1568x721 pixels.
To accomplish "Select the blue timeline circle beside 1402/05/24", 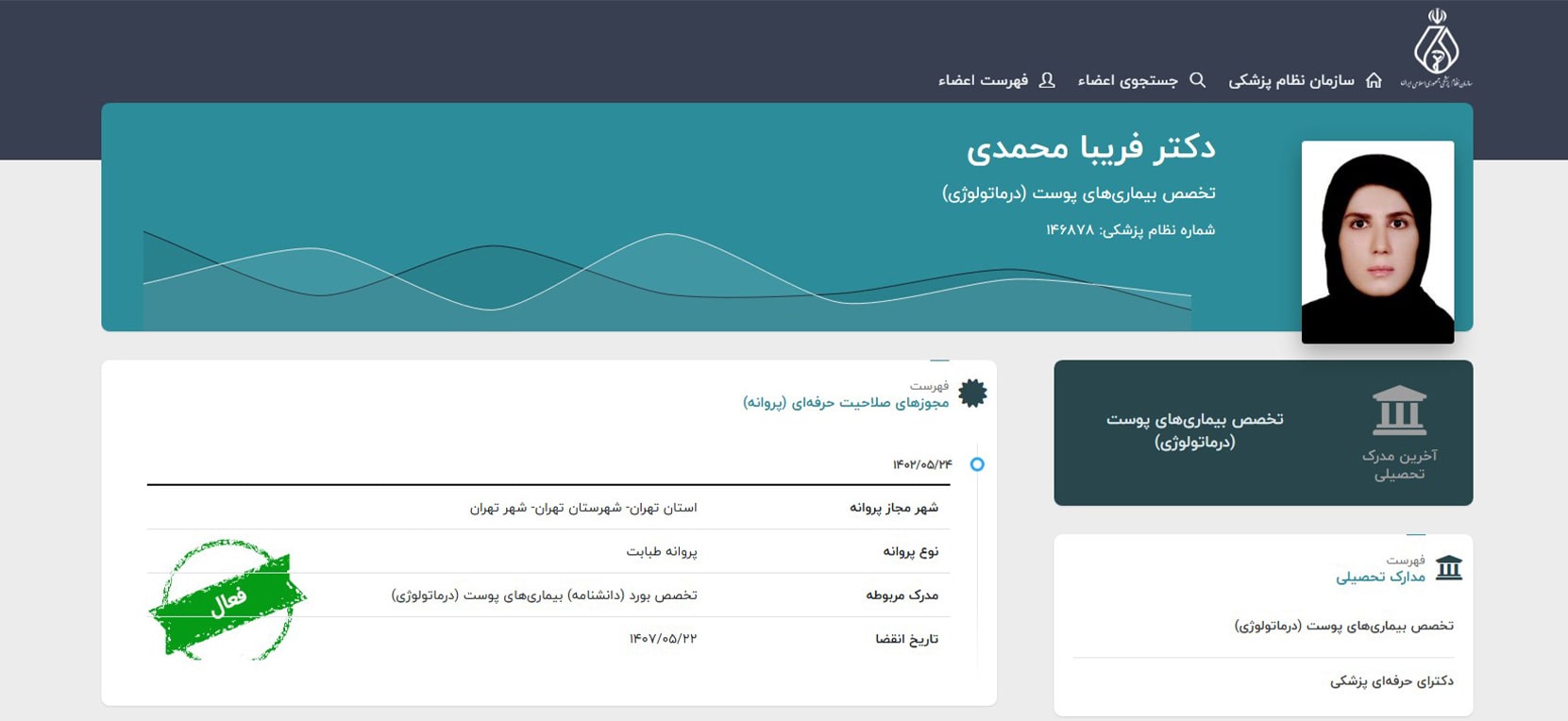I will tap(977, 464).
